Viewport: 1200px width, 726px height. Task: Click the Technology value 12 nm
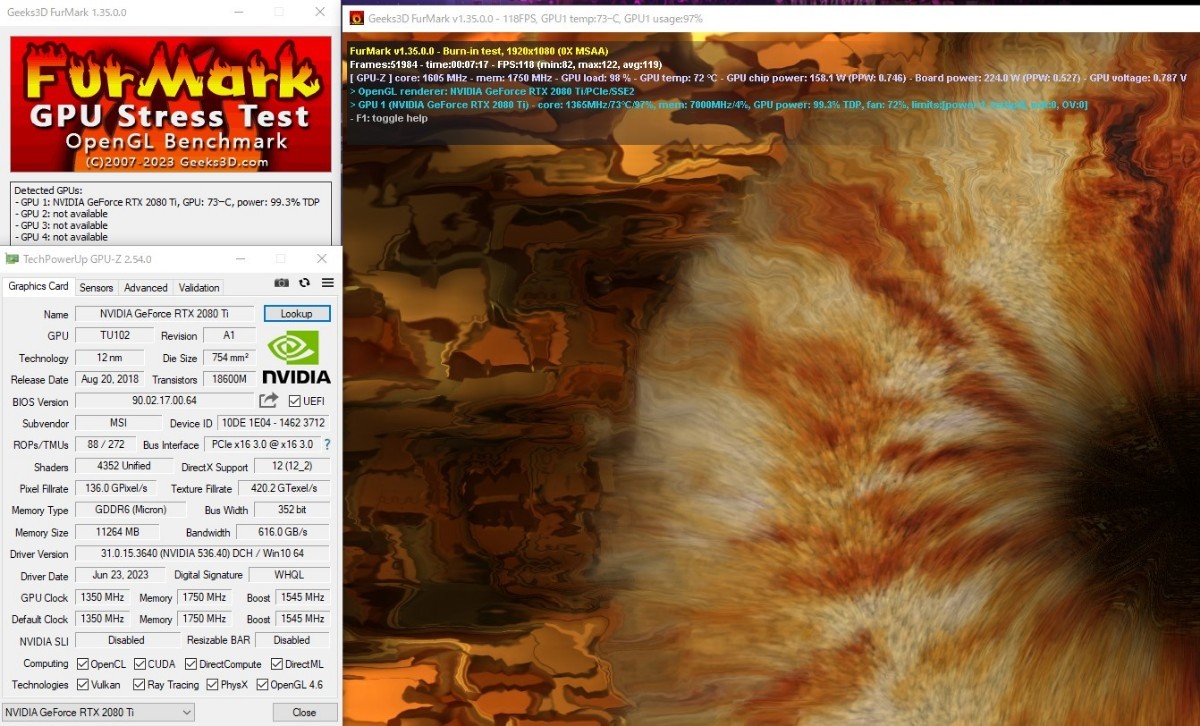click(111, 357)
